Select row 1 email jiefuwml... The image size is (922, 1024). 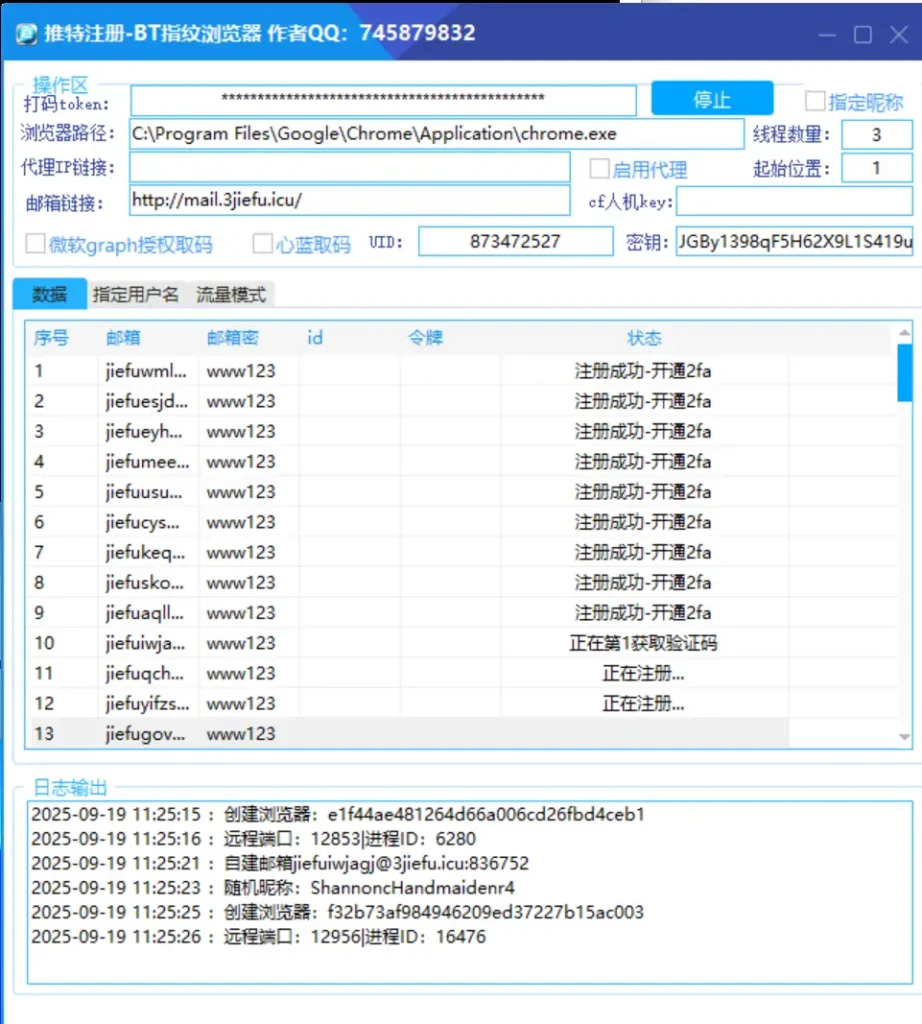146,371
